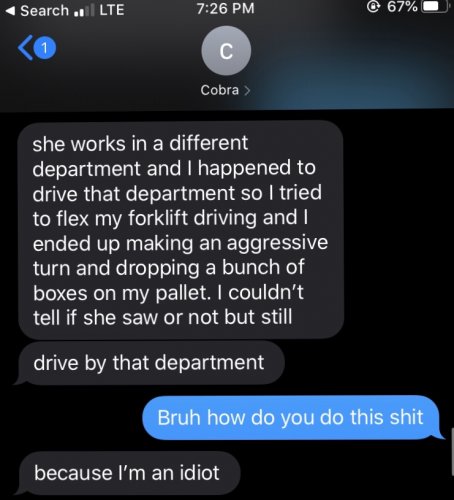
Task: Select the blue 'Bruh how do you' bubble
Action: click(293, 418)
